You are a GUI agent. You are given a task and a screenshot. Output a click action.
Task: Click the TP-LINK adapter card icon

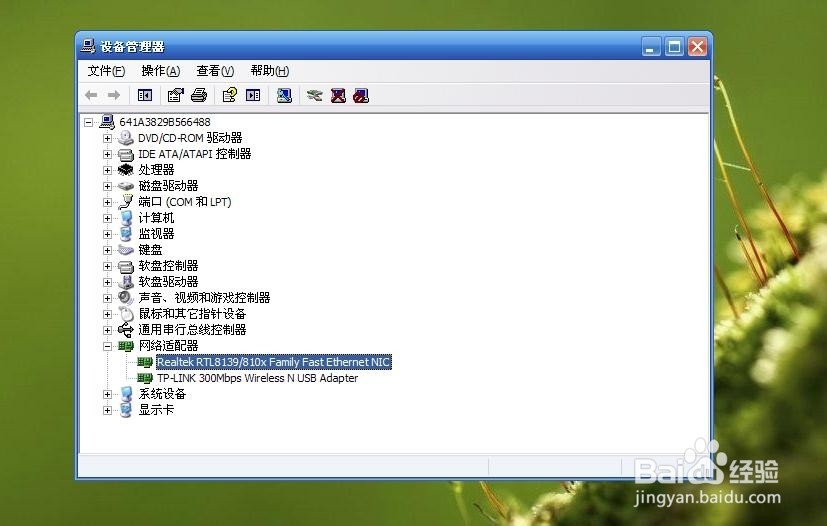[x=145, y=378]
